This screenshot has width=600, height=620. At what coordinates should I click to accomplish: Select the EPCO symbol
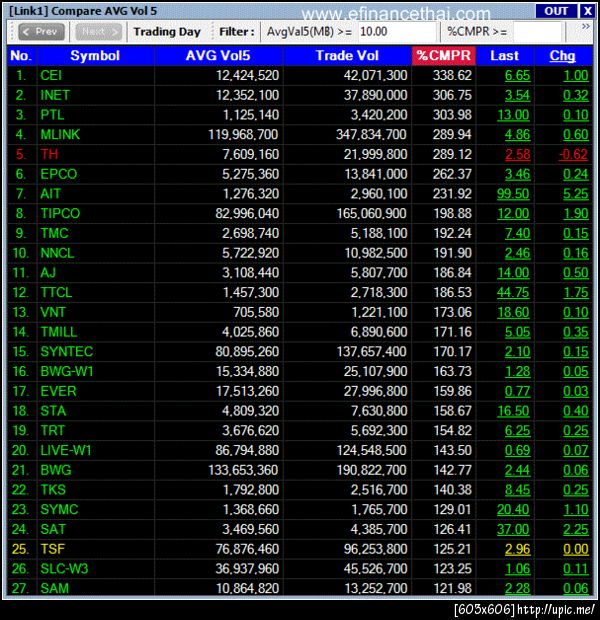coord(59,174)
